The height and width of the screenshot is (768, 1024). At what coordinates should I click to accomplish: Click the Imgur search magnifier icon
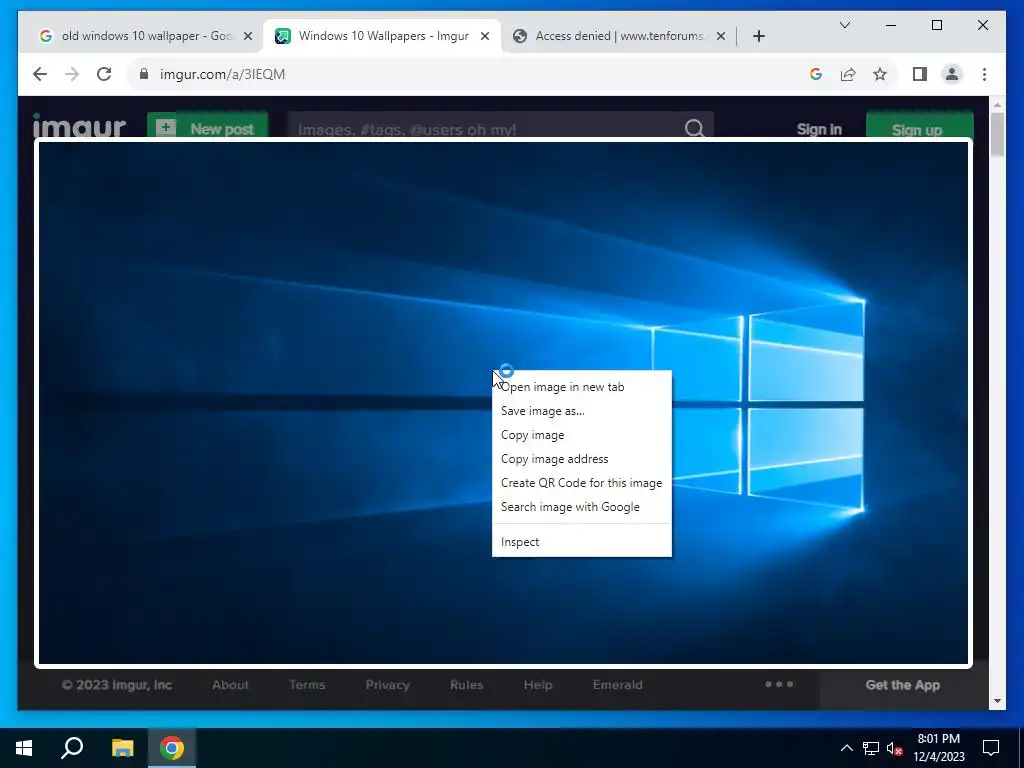(x=695, y=127)
